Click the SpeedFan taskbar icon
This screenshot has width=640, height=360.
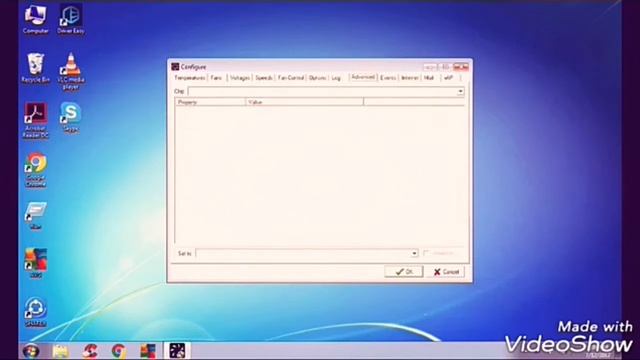177,351
